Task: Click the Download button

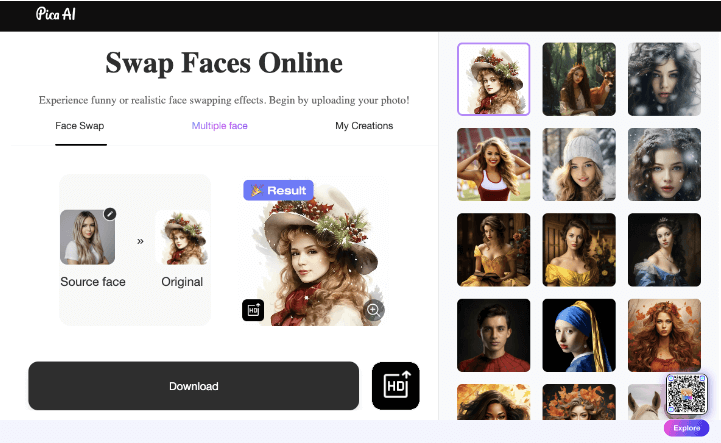Action: point(193,386)
